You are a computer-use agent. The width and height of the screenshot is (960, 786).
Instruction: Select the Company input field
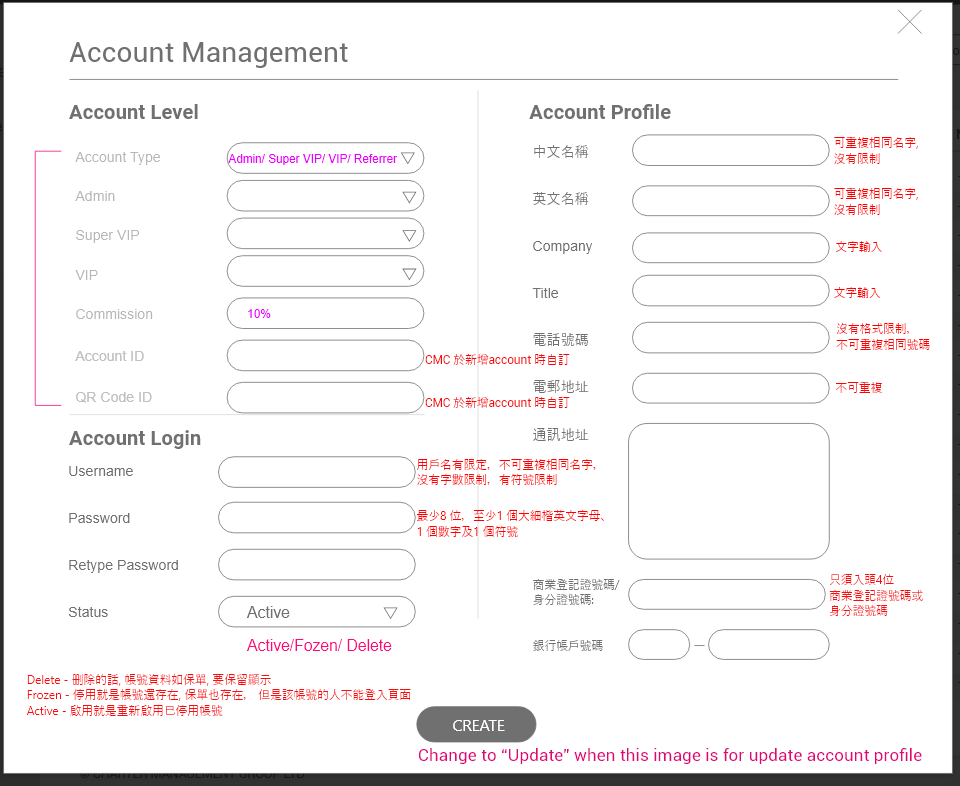tap(730, 247)
